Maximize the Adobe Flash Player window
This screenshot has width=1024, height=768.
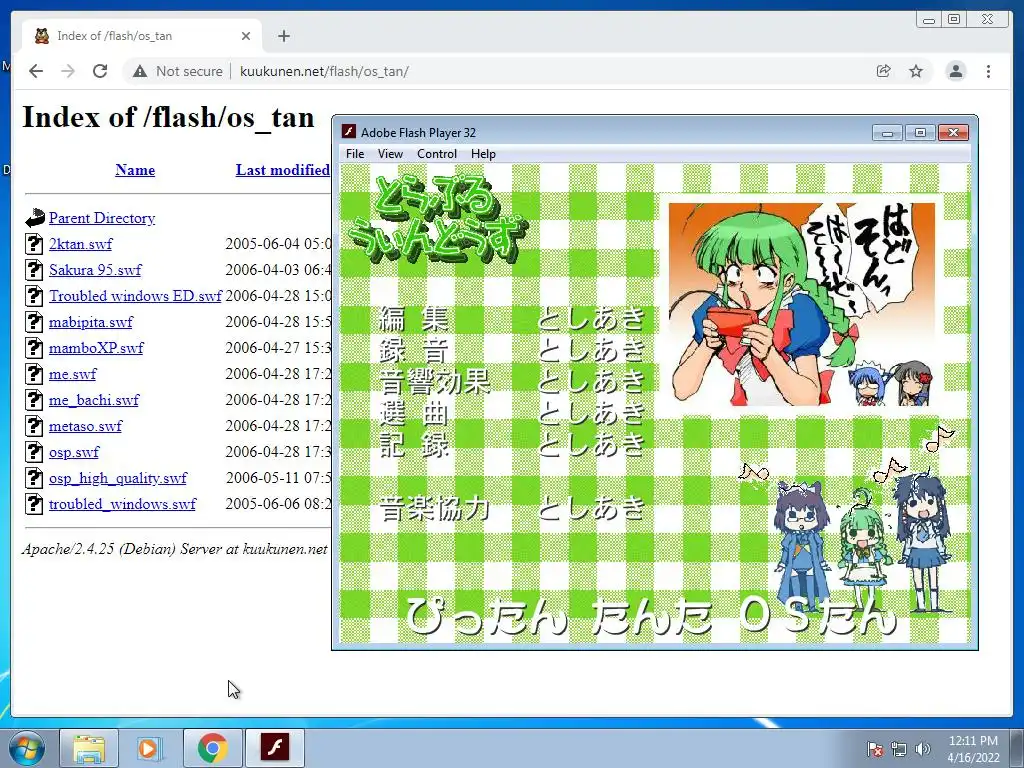pos(920,133)
